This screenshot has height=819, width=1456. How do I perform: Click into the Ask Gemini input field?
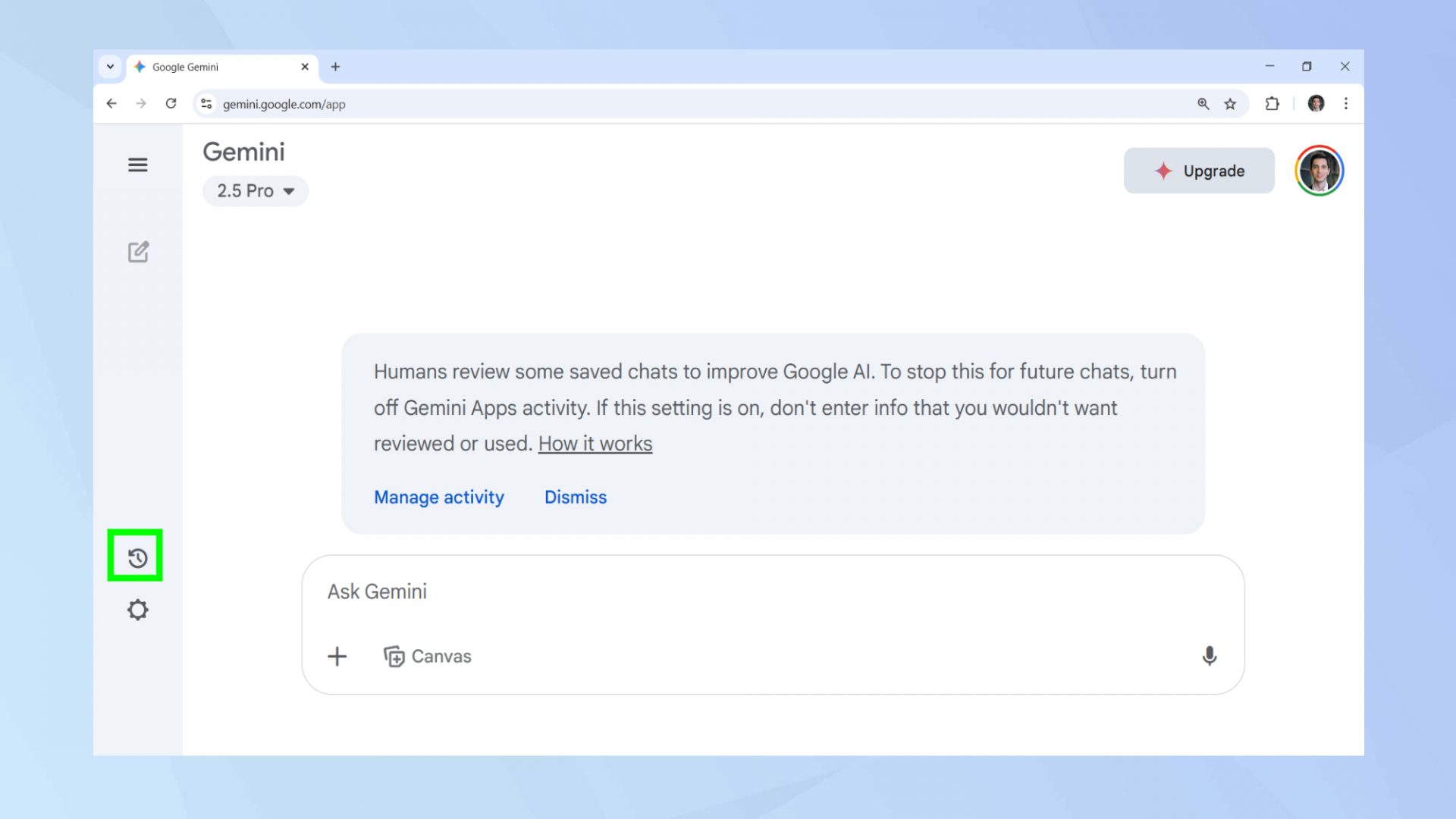click(758, 591)
